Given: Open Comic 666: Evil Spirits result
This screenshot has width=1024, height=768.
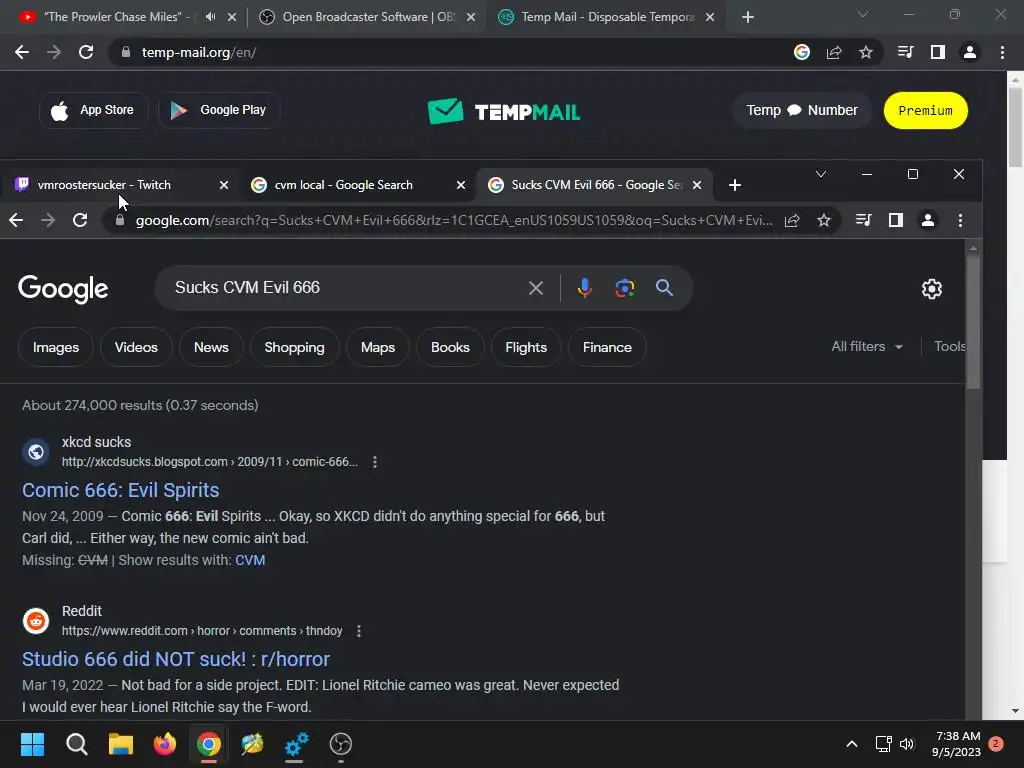Looking at the screenshot, I should [121, 490].
